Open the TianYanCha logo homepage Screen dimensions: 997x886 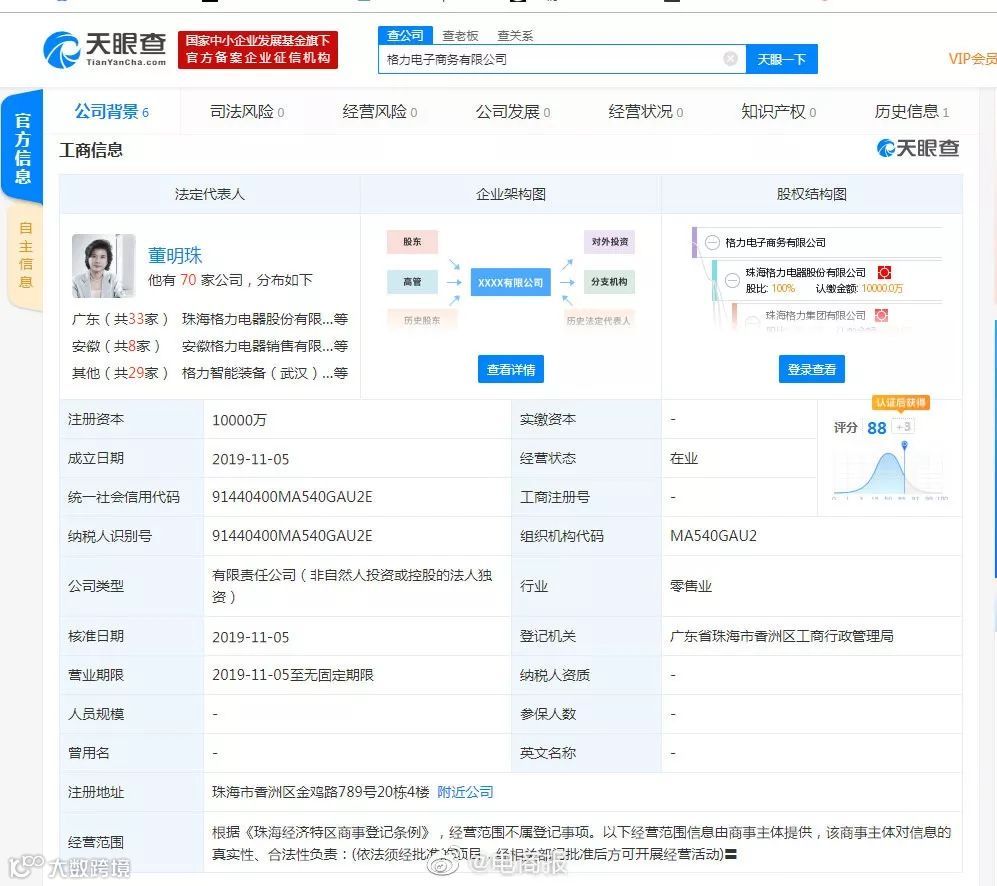105,49
